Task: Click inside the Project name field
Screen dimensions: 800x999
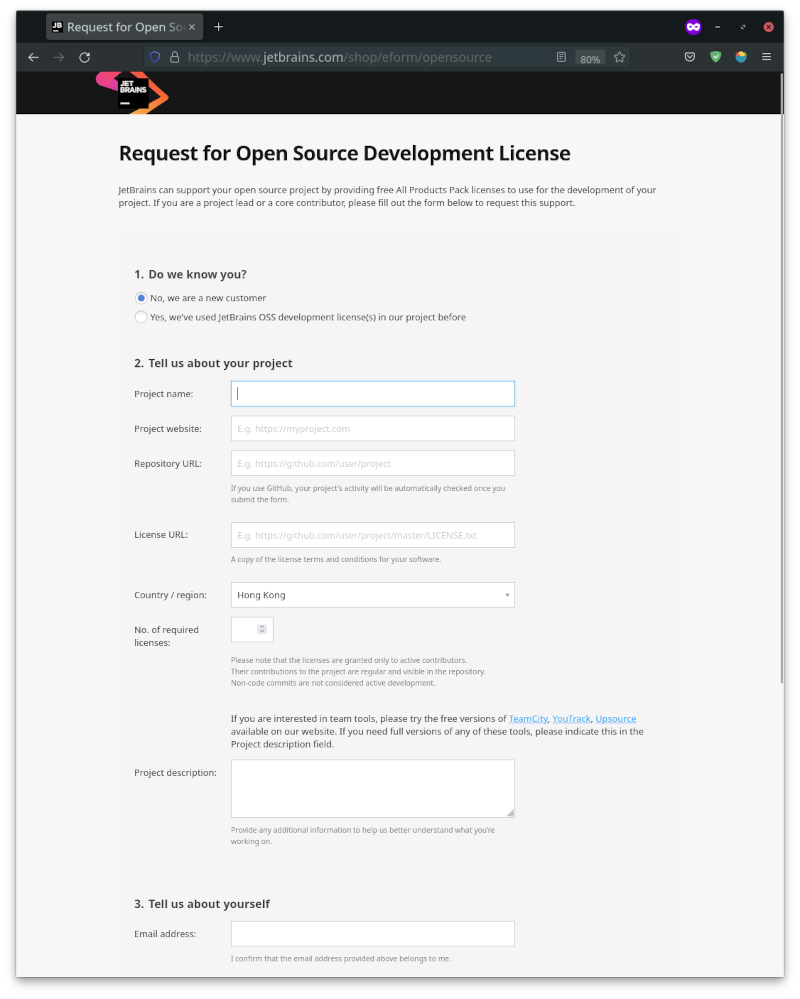Action: (372, 393)
